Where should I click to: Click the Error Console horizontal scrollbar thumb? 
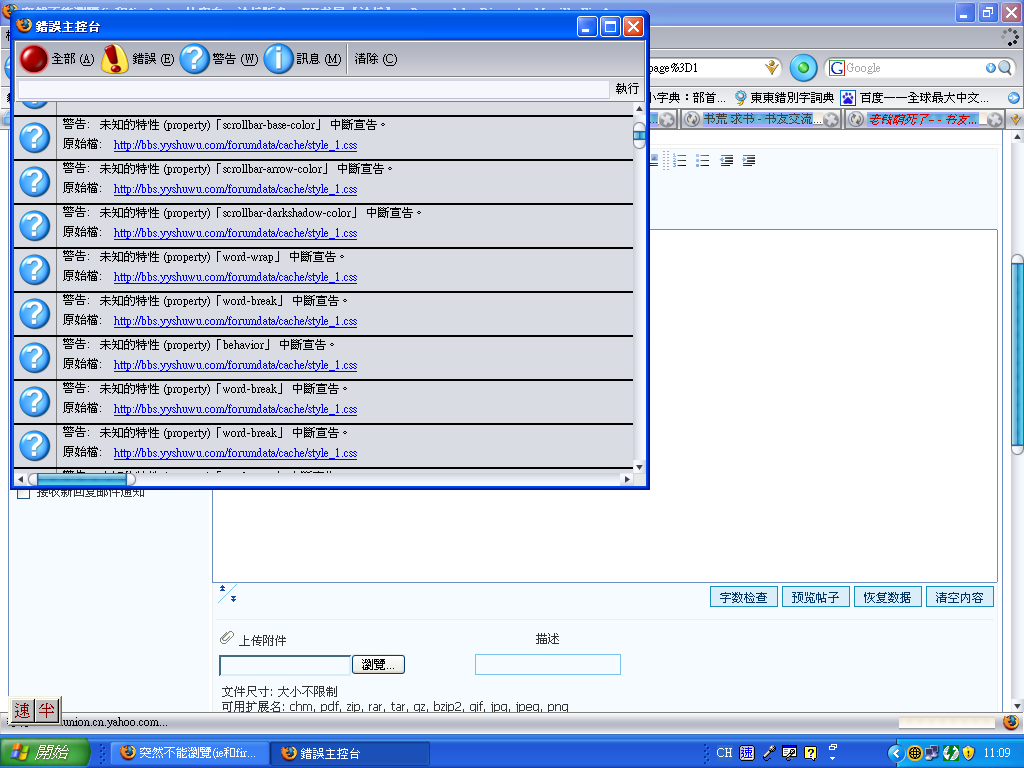(82, 479)
